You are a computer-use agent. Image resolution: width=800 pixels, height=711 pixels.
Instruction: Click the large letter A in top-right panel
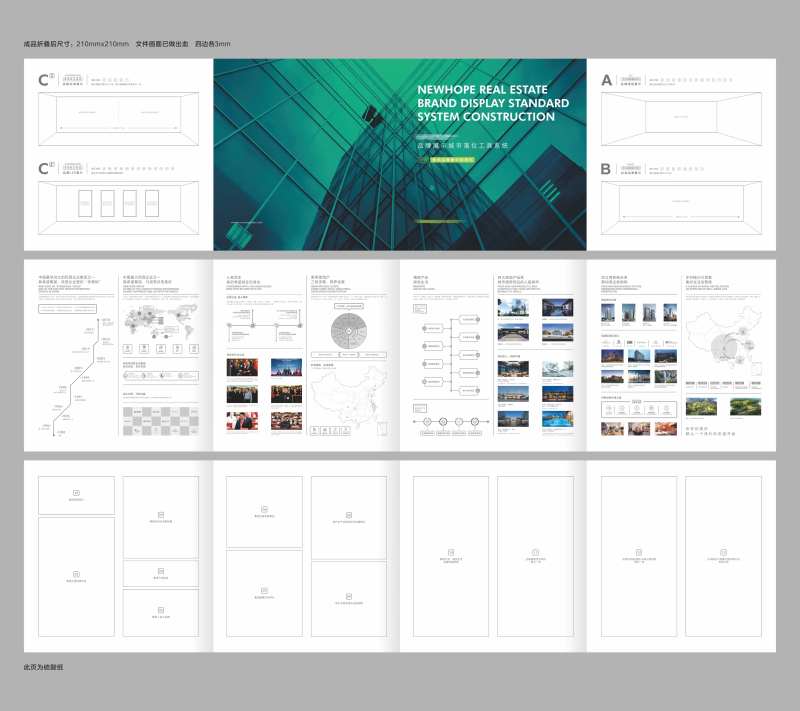[x=606, y=80]
